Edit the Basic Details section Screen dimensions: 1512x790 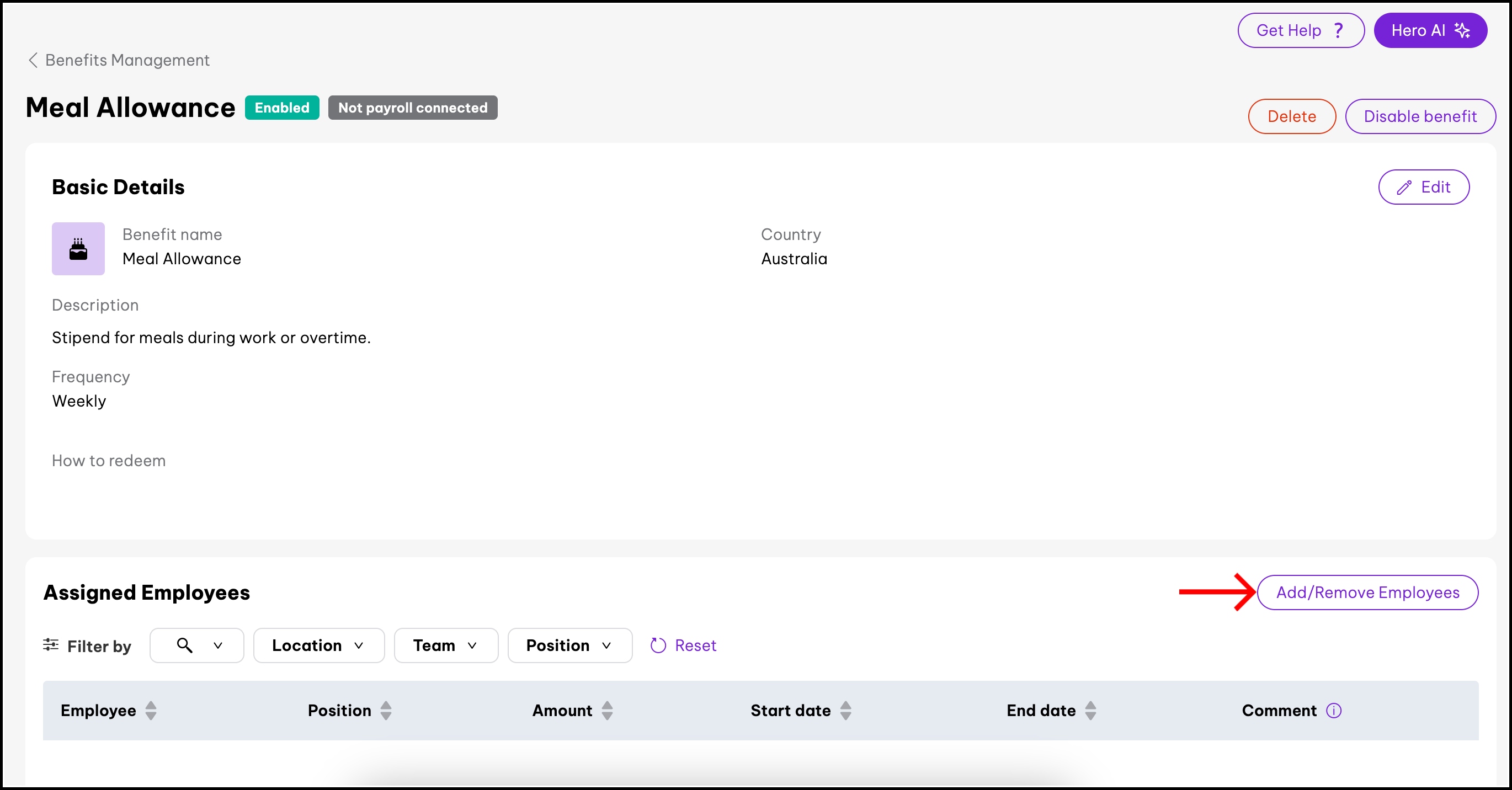pyautogui.click(x=1423, y=187)
